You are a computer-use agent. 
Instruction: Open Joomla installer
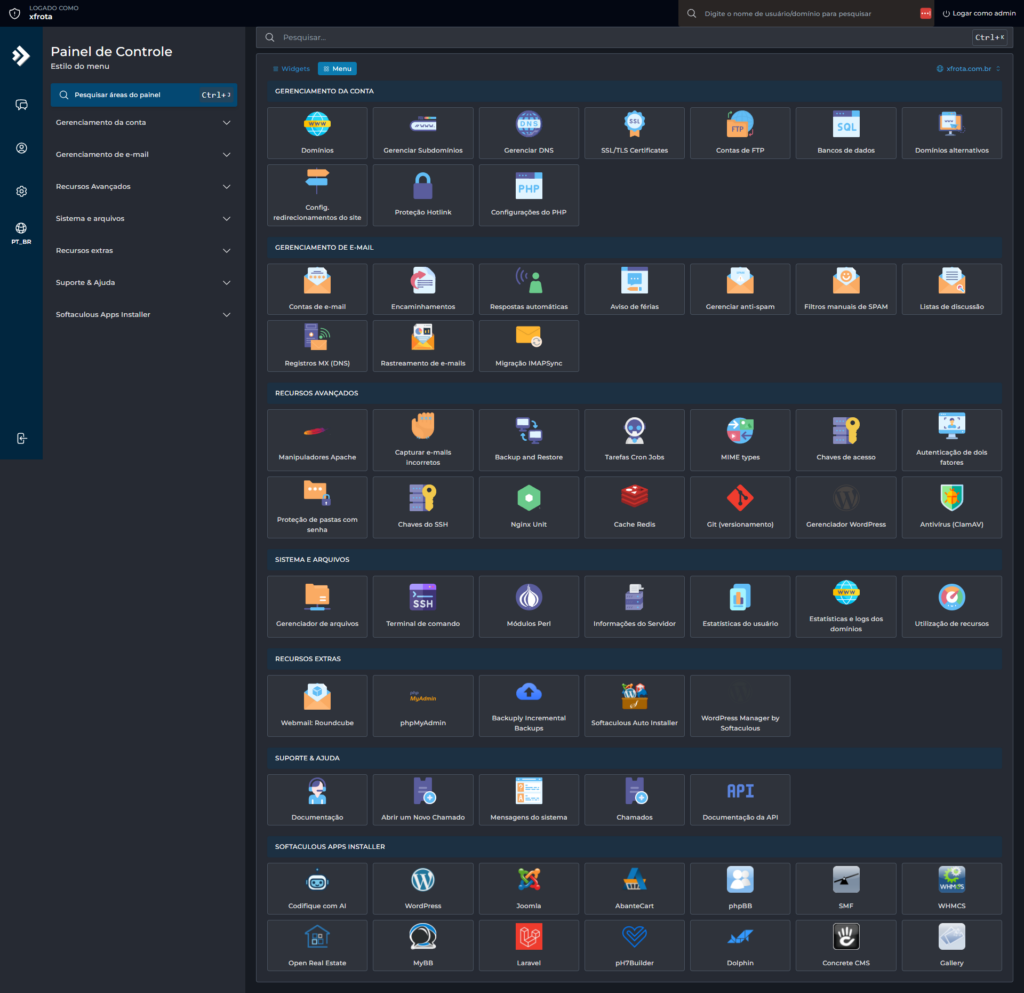[x=528, y=889]
